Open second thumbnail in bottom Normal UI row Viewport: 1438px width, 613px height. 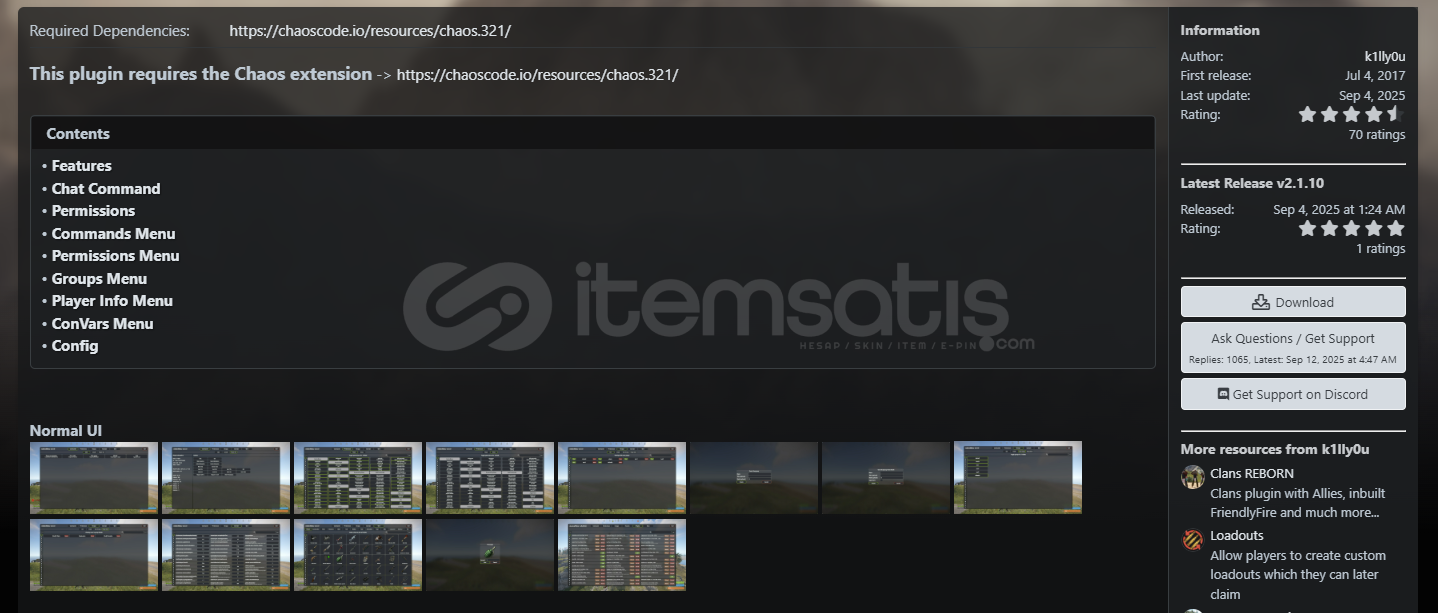[226, 555]
